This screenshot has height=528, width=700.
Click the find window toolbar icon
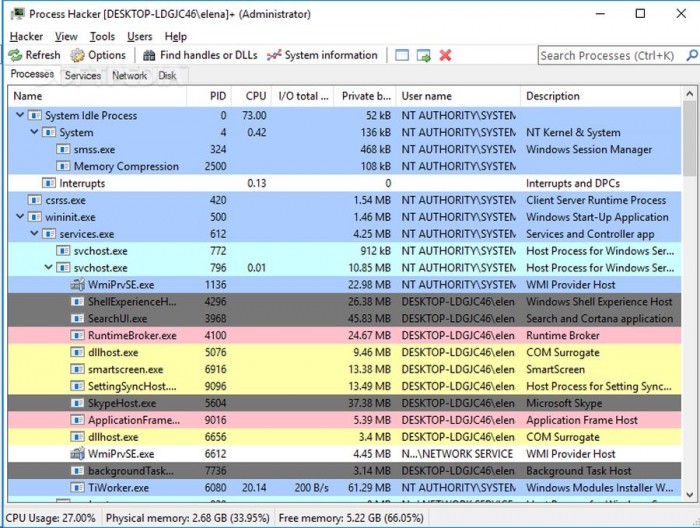click(x=402, y=55)
